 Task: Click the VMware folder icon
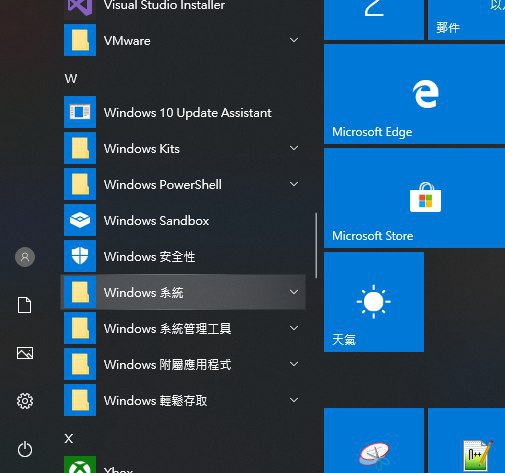(x=80, y=40)
